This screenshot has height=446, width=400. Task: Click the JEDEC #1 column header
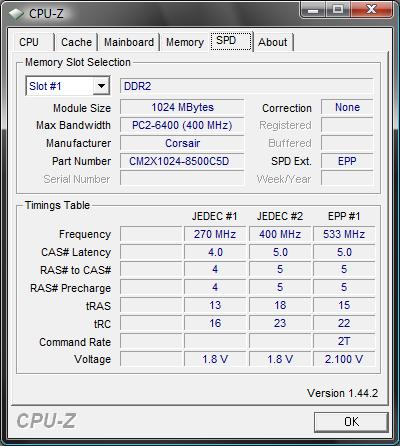point(214,216)
